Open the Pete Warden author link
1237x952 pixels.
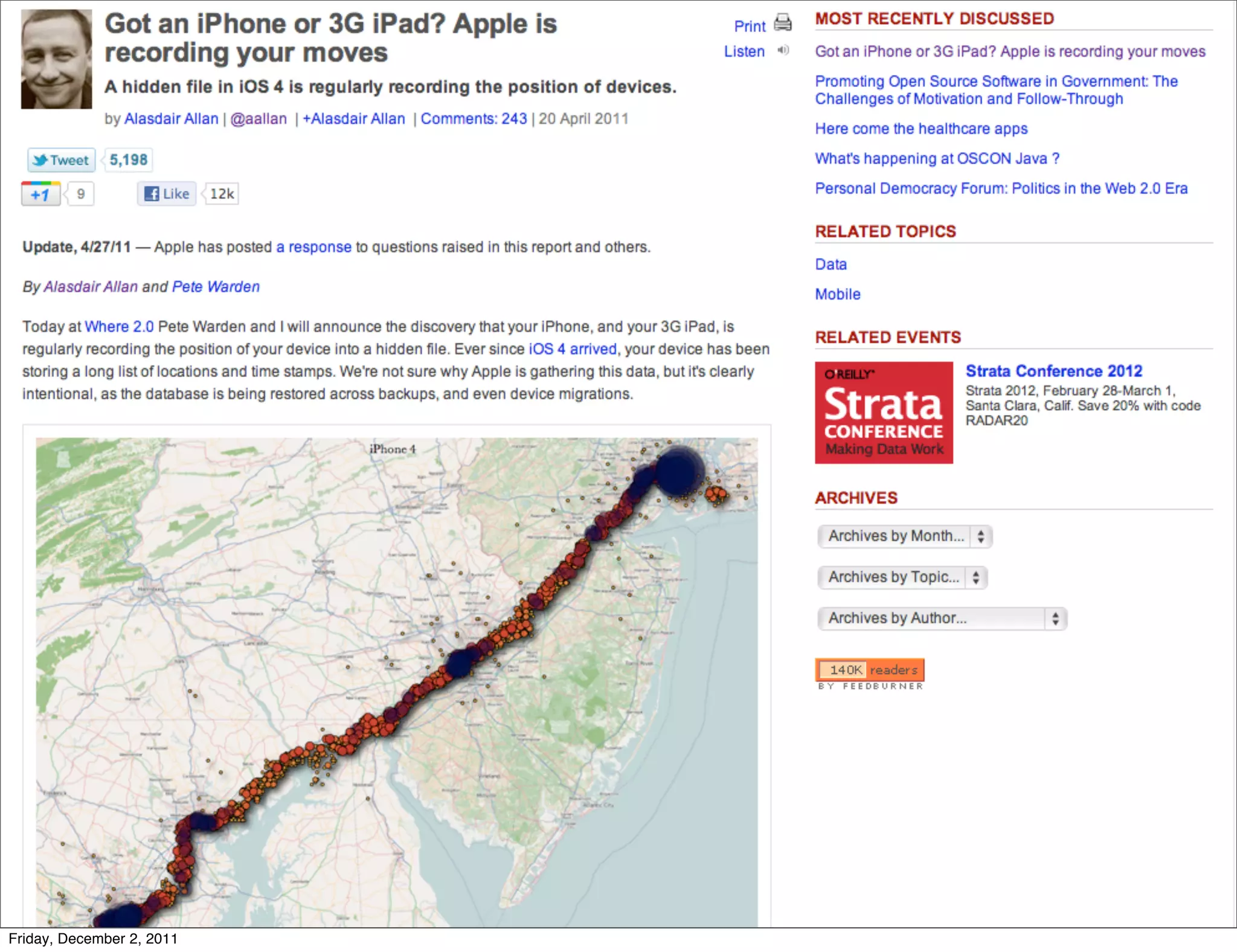tap(216, 287)
